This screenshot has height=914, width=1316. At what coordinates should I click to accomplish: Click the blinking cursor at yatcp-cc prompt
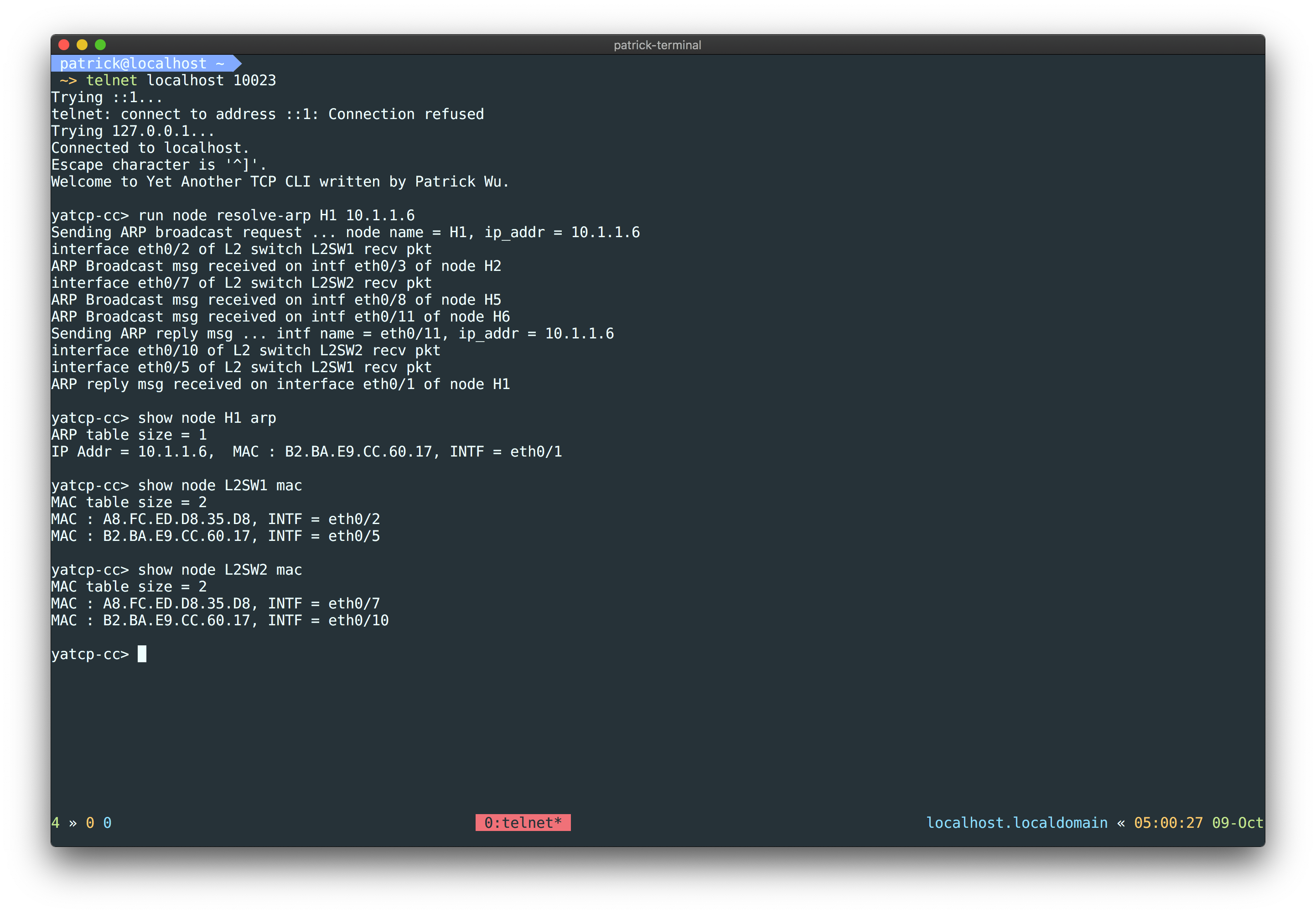[142, 654]
